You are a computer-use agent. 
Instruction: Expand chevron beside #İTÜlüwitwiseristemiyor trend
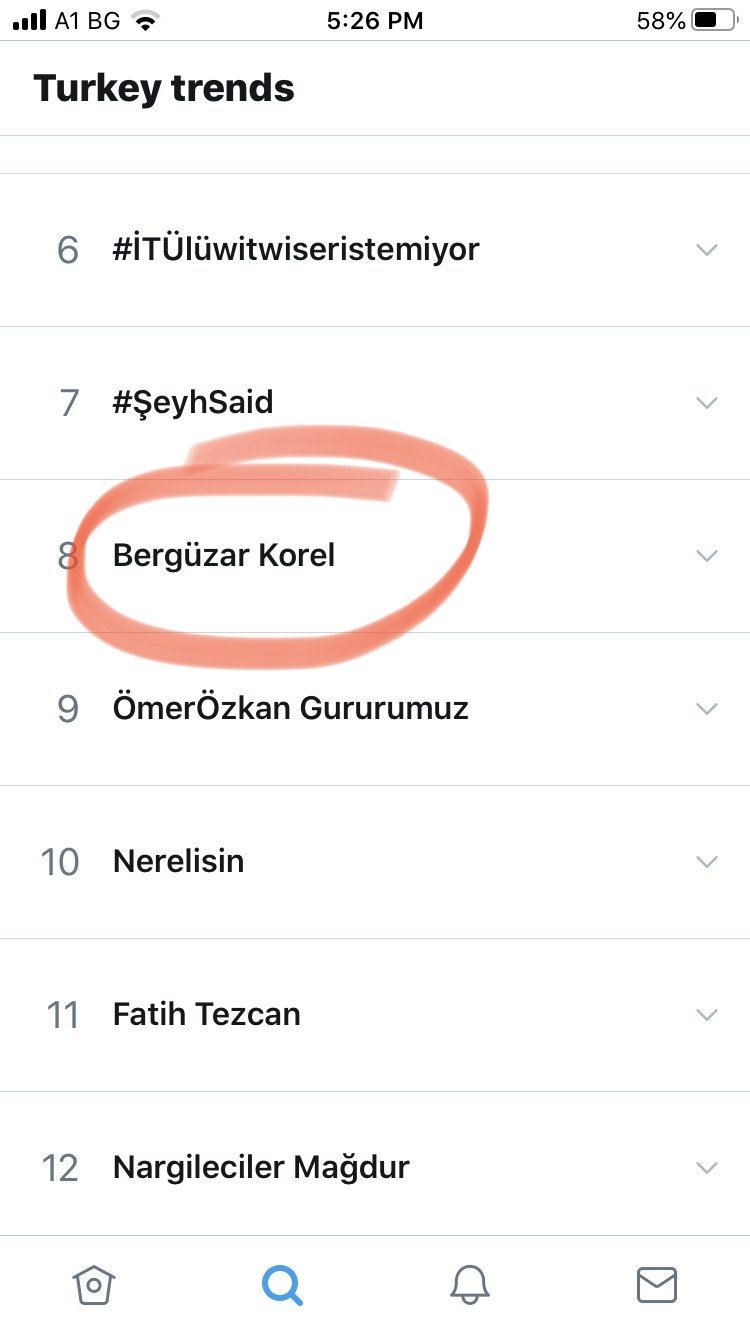tap(707, 249)
